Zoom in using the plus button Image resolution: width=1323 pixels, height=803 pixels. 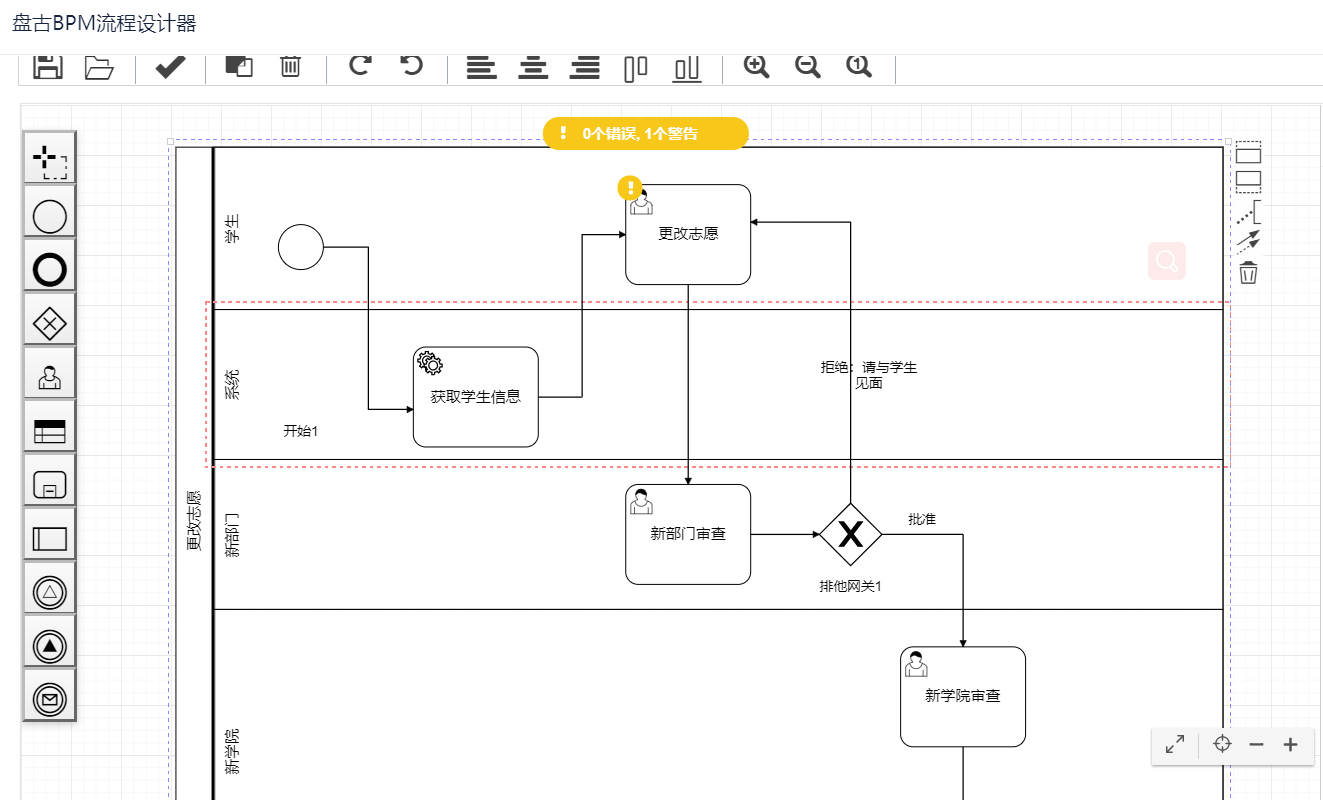click(1291, 745)
